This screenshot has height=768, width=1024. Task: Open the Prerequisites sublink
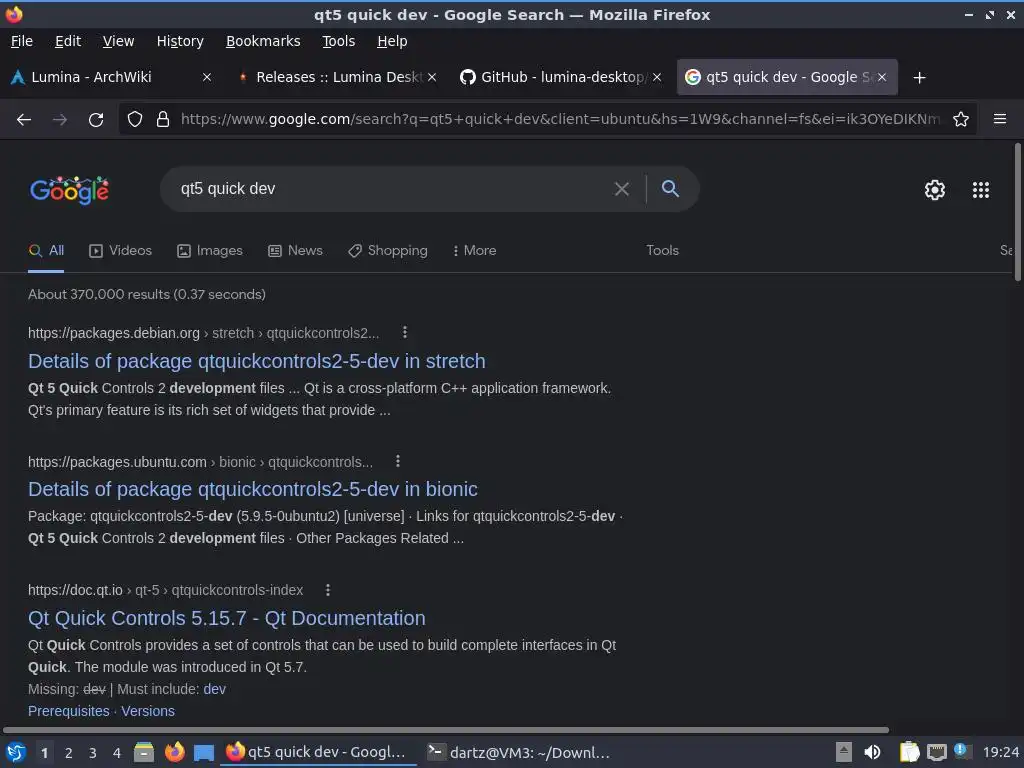point(69,711)
